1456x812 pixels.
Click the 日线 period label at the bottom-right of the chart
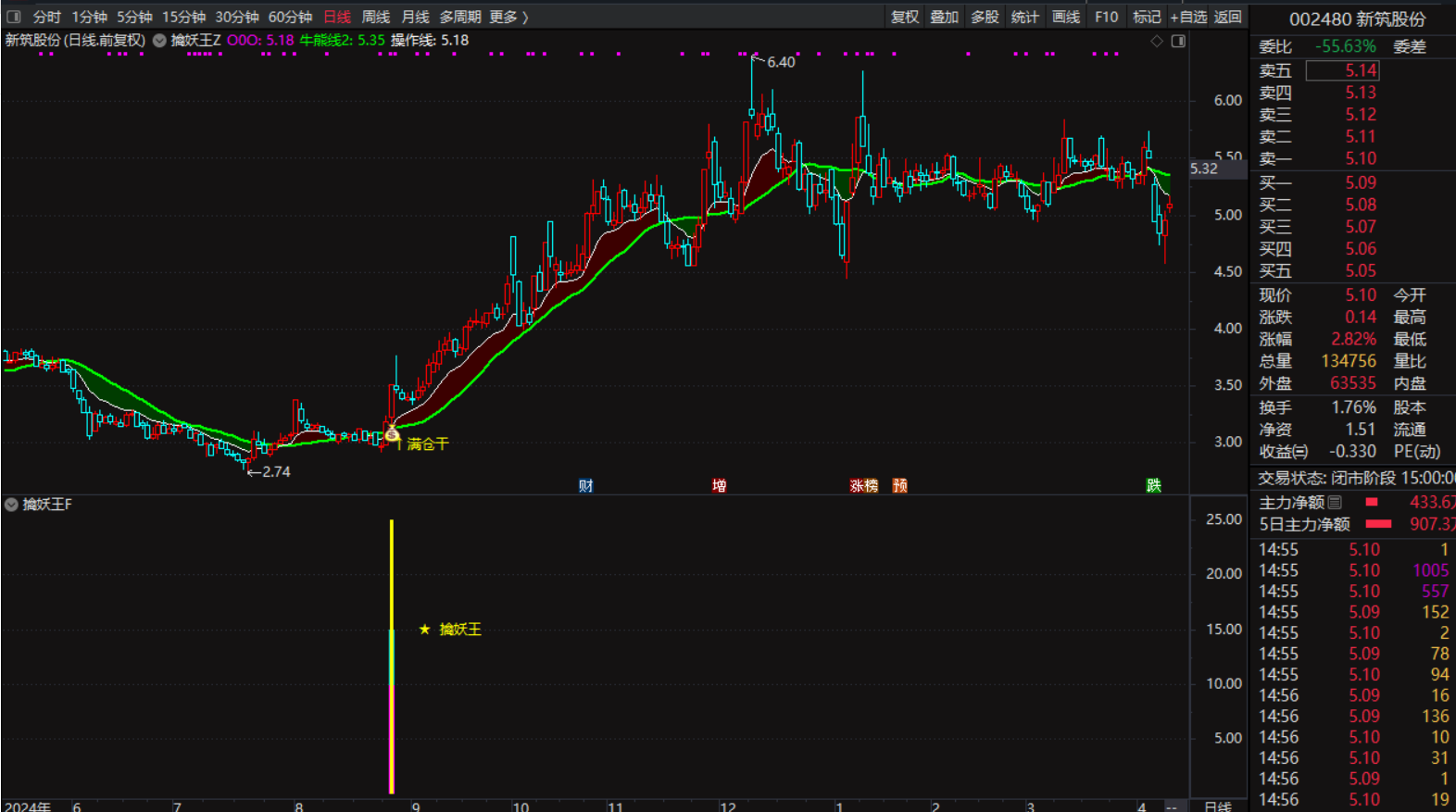point(1217,806)
